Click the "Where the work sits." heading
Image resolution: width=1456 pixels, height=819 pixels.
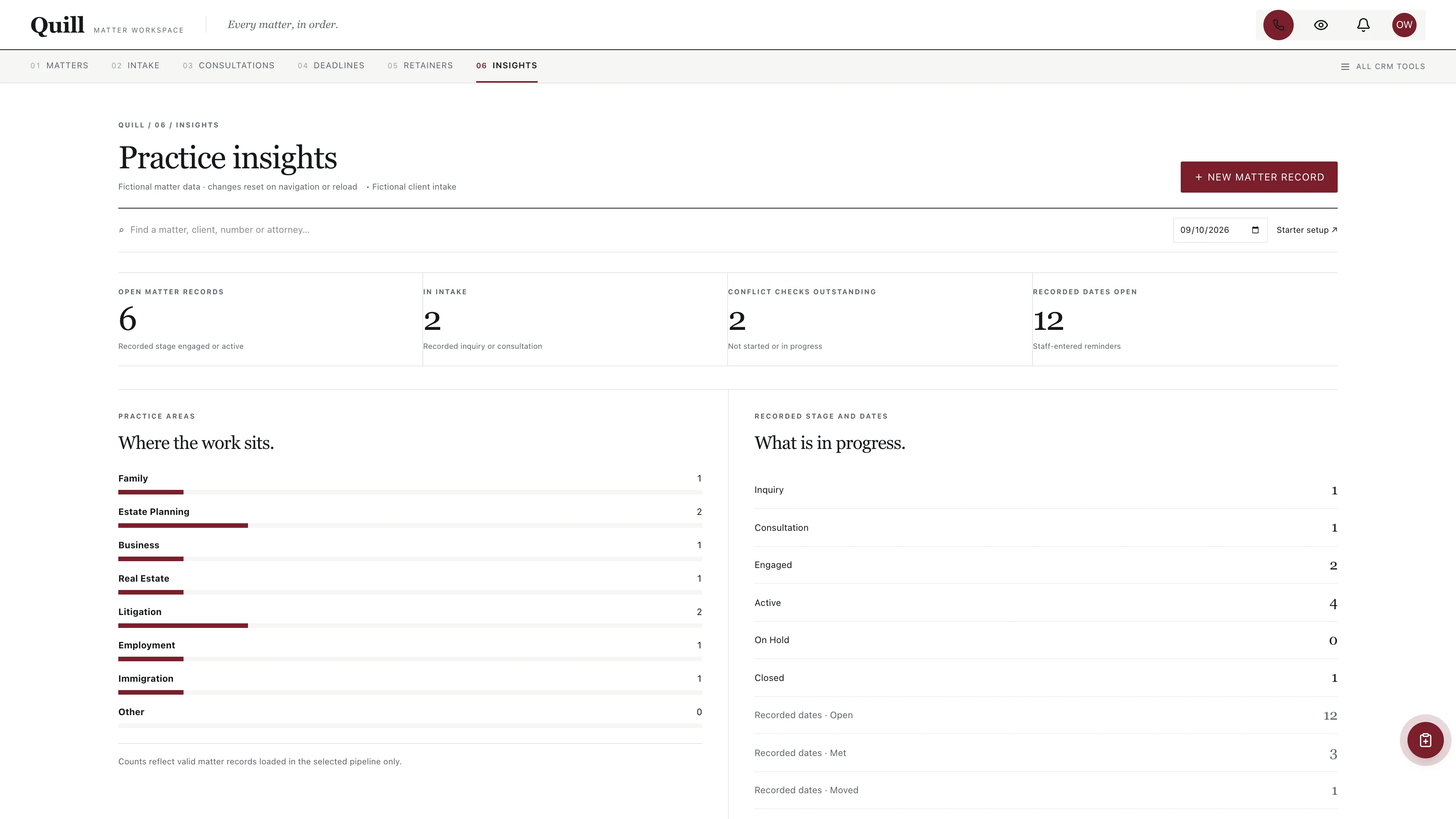[x=196, y=443]
